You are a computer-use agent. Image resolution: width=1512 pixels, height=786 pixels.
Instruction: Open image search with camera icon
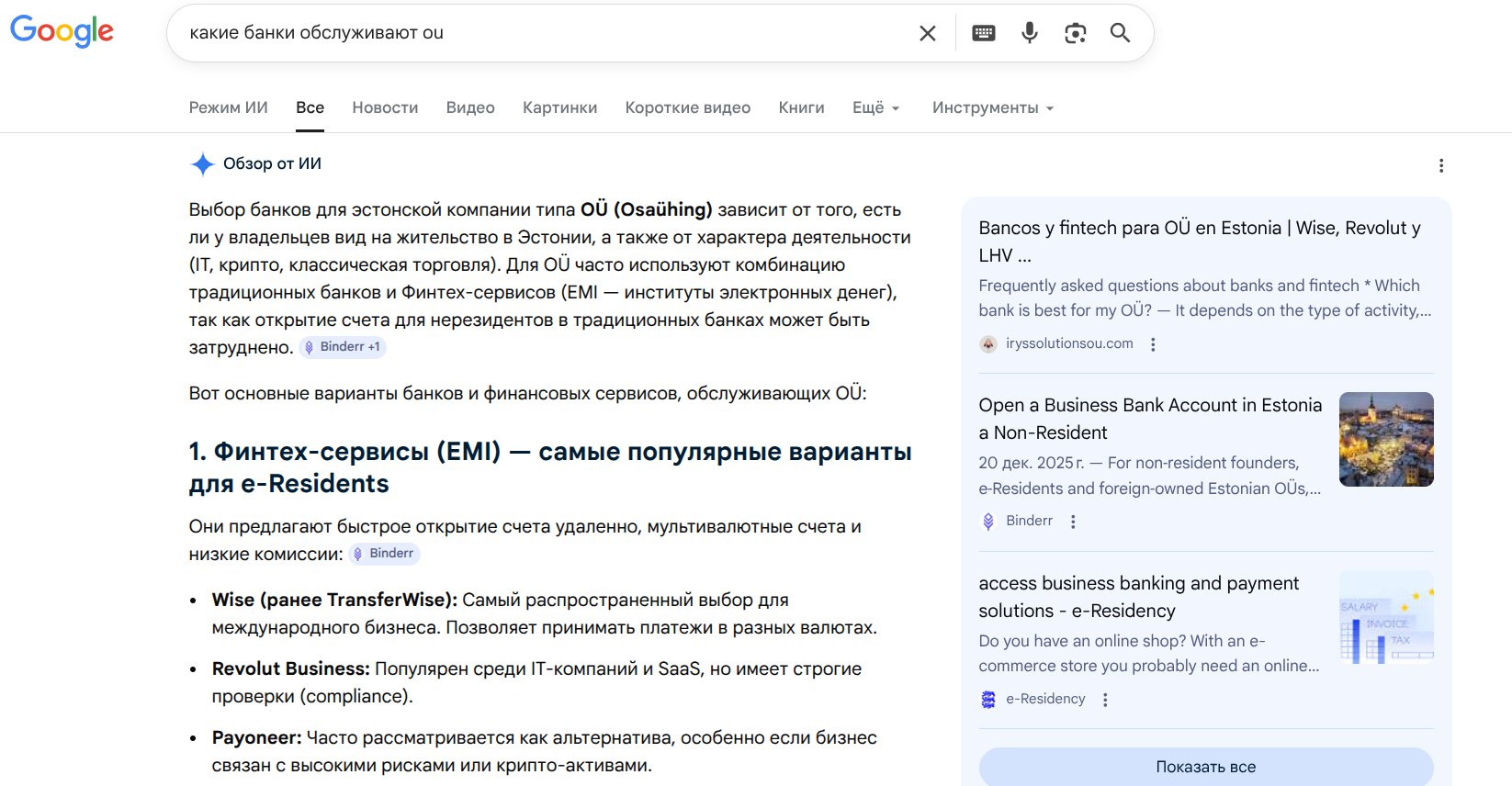click(1075, 33)
